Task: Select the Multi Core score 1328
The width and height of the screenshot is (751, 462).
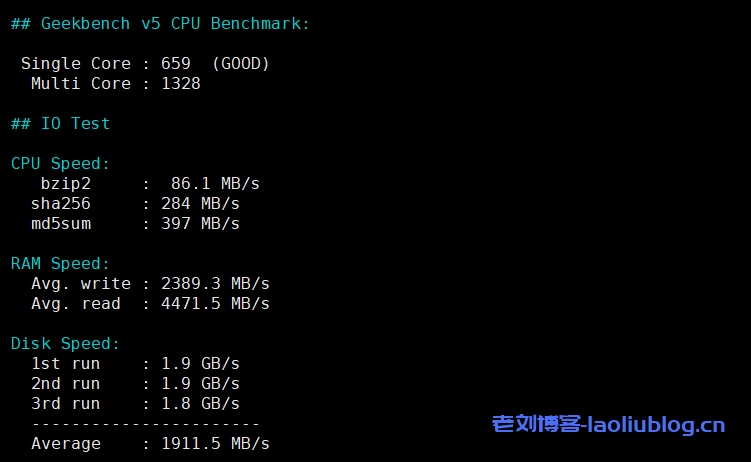Action: click(180, 83)
